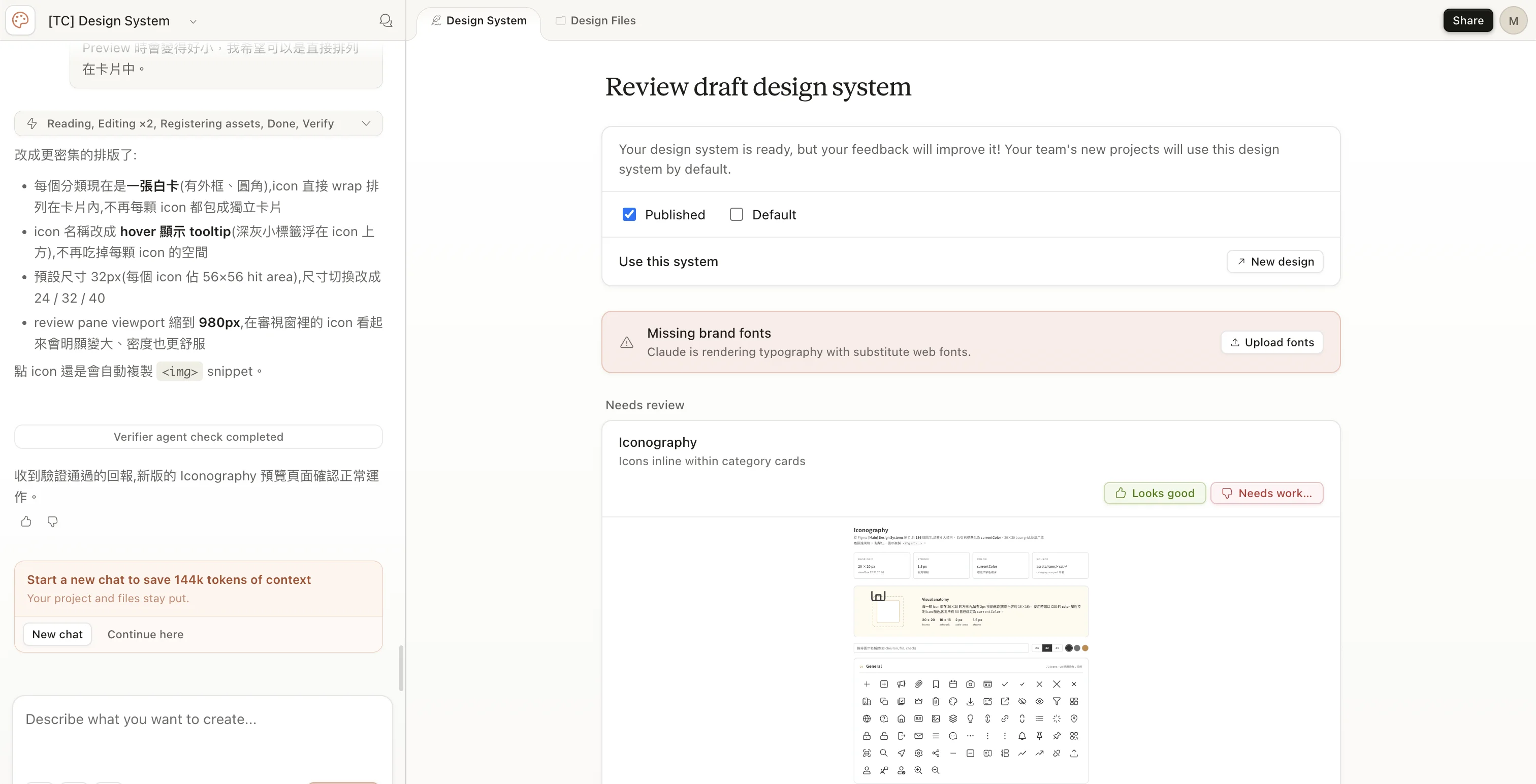Click the bookmark icon in Iconography preview
The width and height of the screenshot is (1536, 784).
click(x=936, y=684)
